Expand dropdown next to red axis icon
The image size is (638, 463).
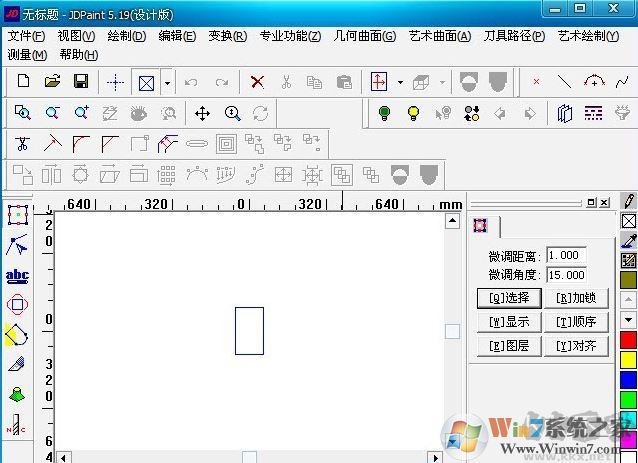400,83
